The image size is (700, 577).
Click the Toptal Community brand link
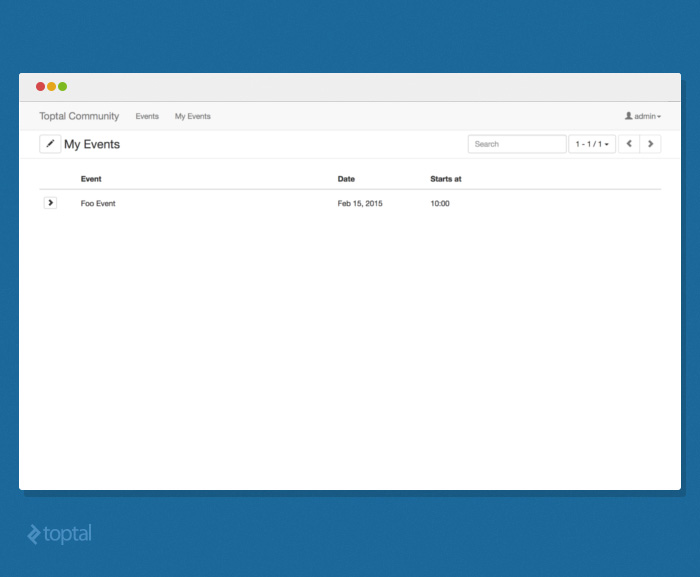pyautogui.click(x=79, y=116)
